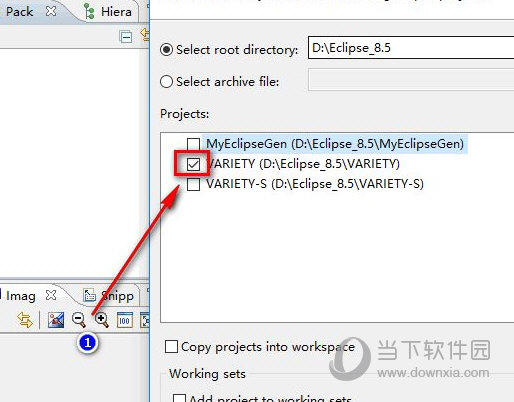The width and height of the screenshot is (514, 402).
Task: Enable 'Copy projects into workspace'
Action: coord(171,346)
